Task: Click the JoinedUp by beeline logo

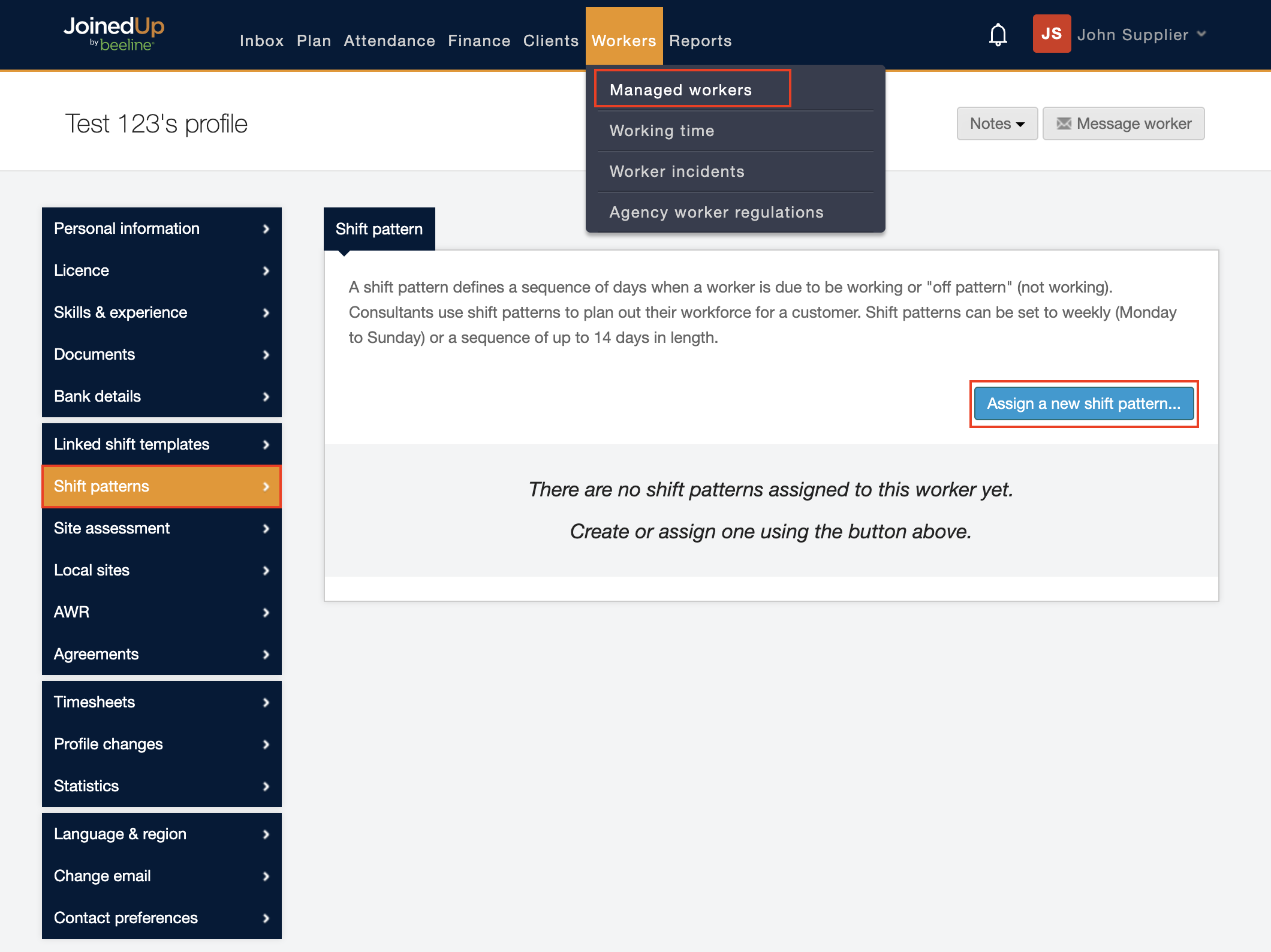Action: click(114, 33)
